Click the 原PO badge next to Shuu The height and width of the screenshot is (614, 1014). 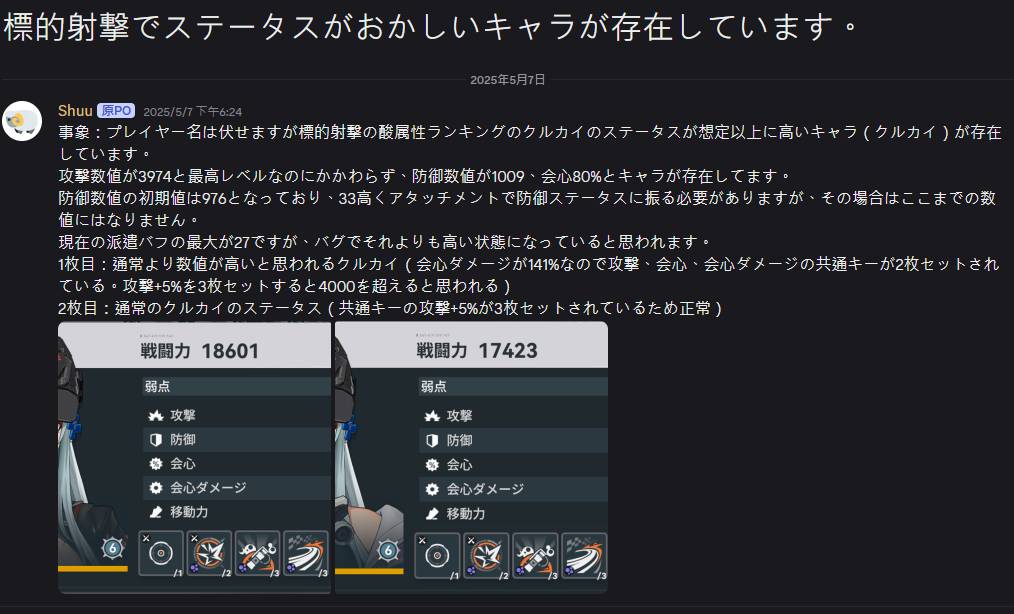(x=116, y=111)
